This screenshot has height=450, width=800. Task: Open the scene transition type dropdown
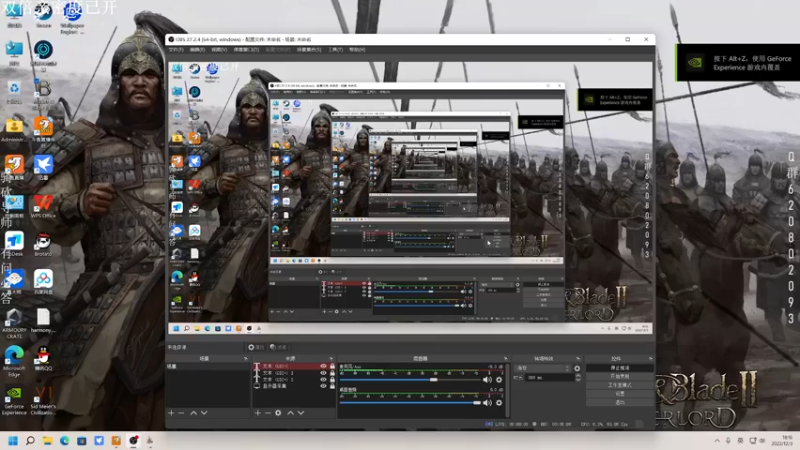click(x=543, y=368)
